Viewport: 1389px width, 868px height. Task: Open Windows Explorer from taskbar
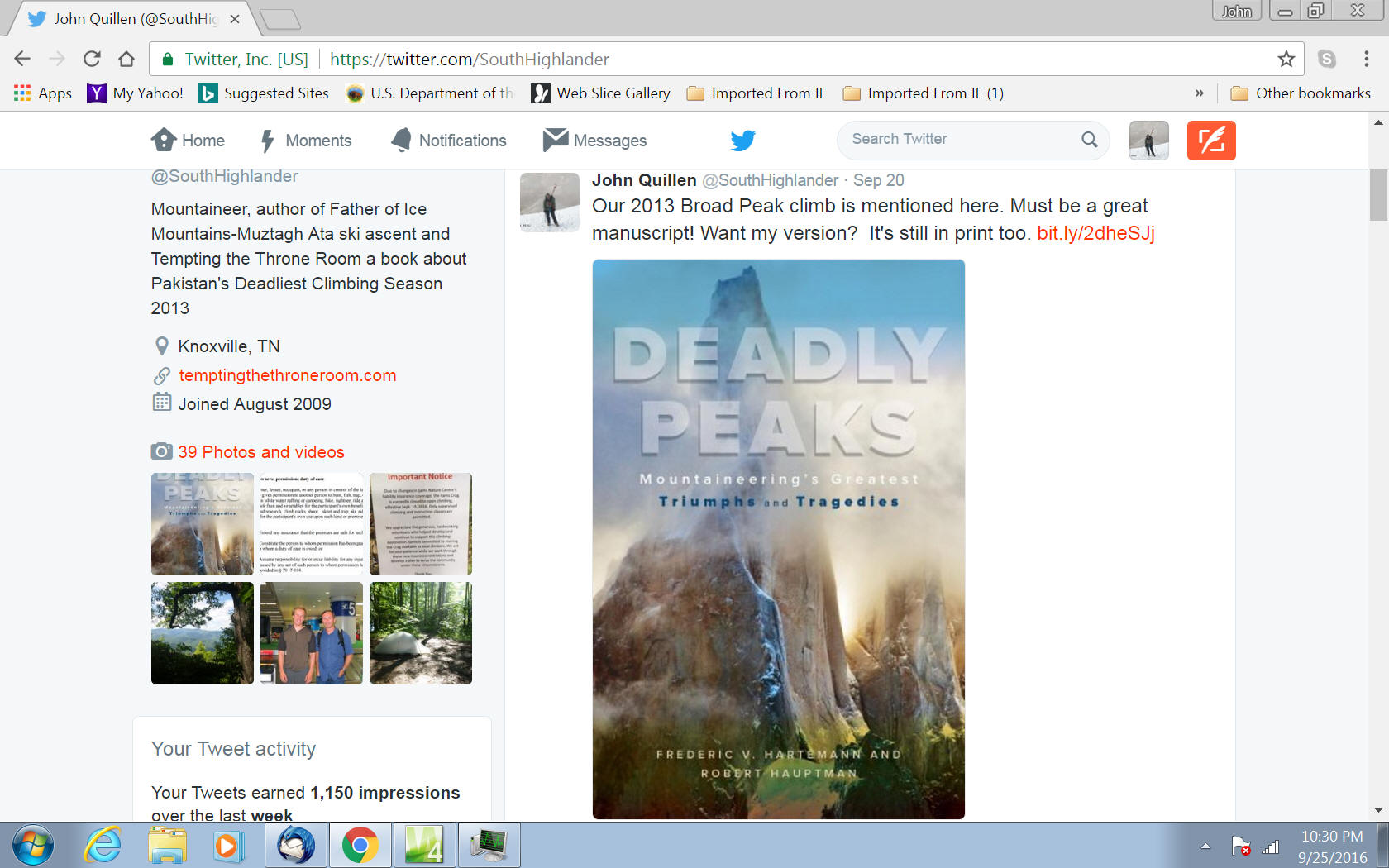[x=167, y=846]
